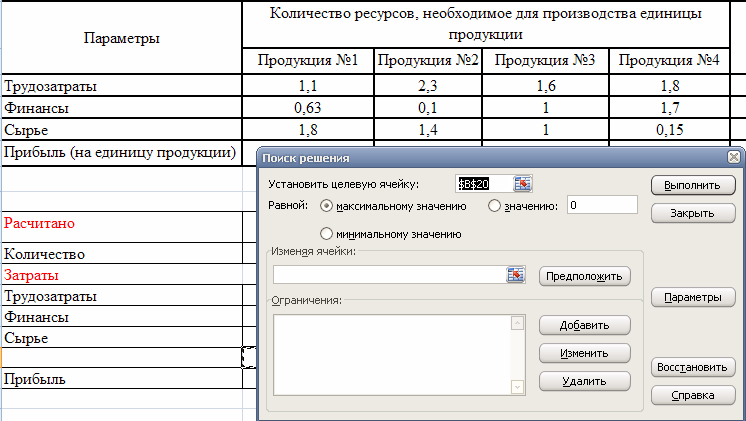Open the Параметры settings
Image resolution: width=746 pixels, height=421 pixels.
693,297
